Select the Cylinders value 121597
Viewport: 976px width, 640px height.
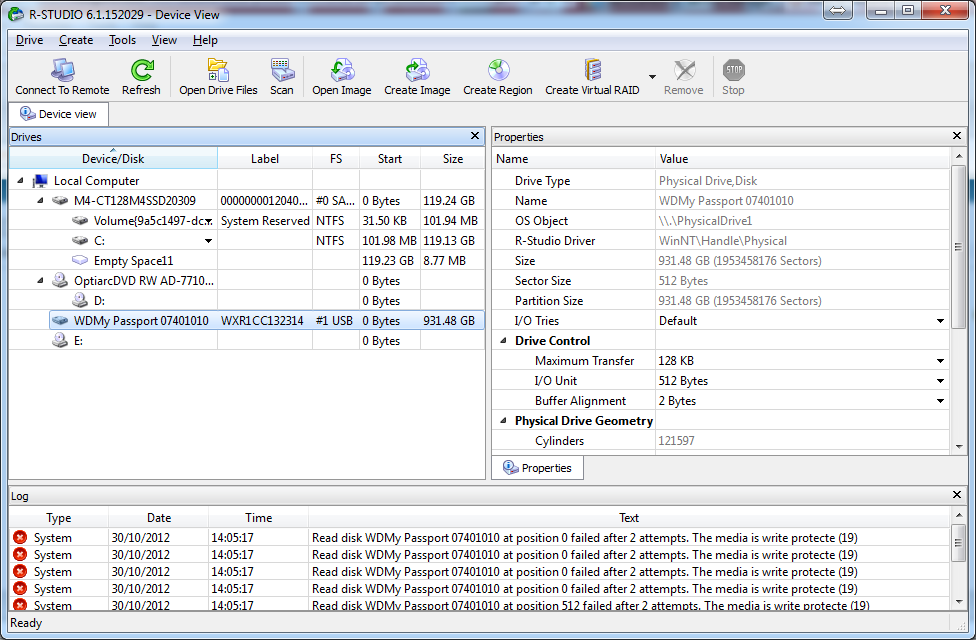pyautogui.click(x=677, y=441)
